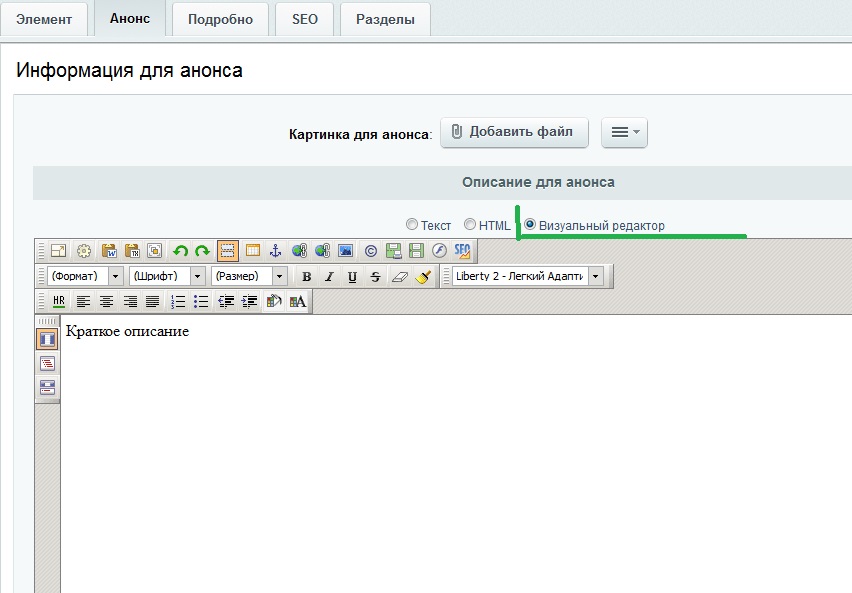852x593 pixels.
Task: Select the Визуальный редактор radio option
Action: [x=530, y=224]
